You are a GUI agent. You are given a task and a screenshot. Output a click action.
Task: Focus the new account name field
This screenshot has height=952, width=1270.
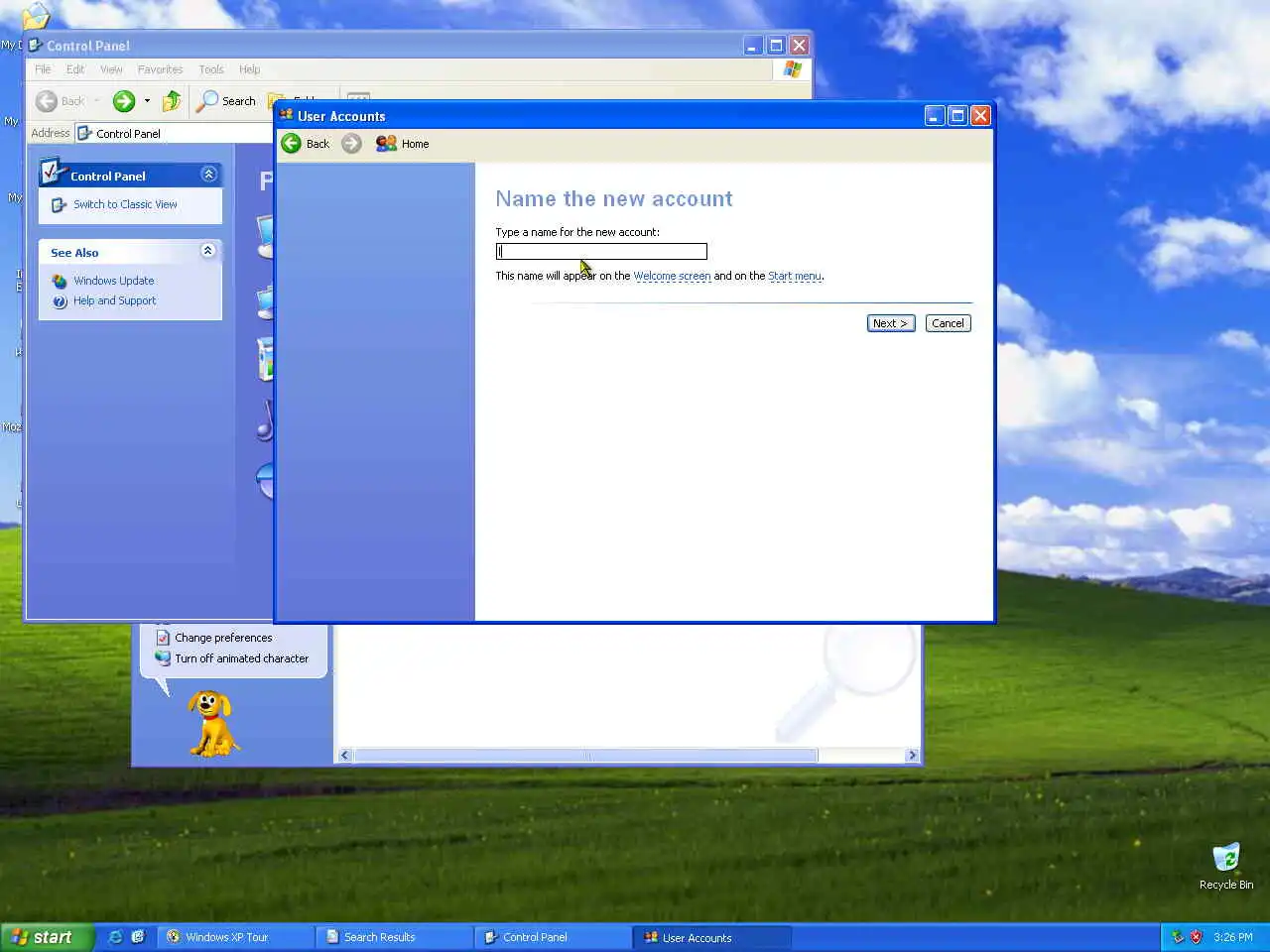coord(601,252)
